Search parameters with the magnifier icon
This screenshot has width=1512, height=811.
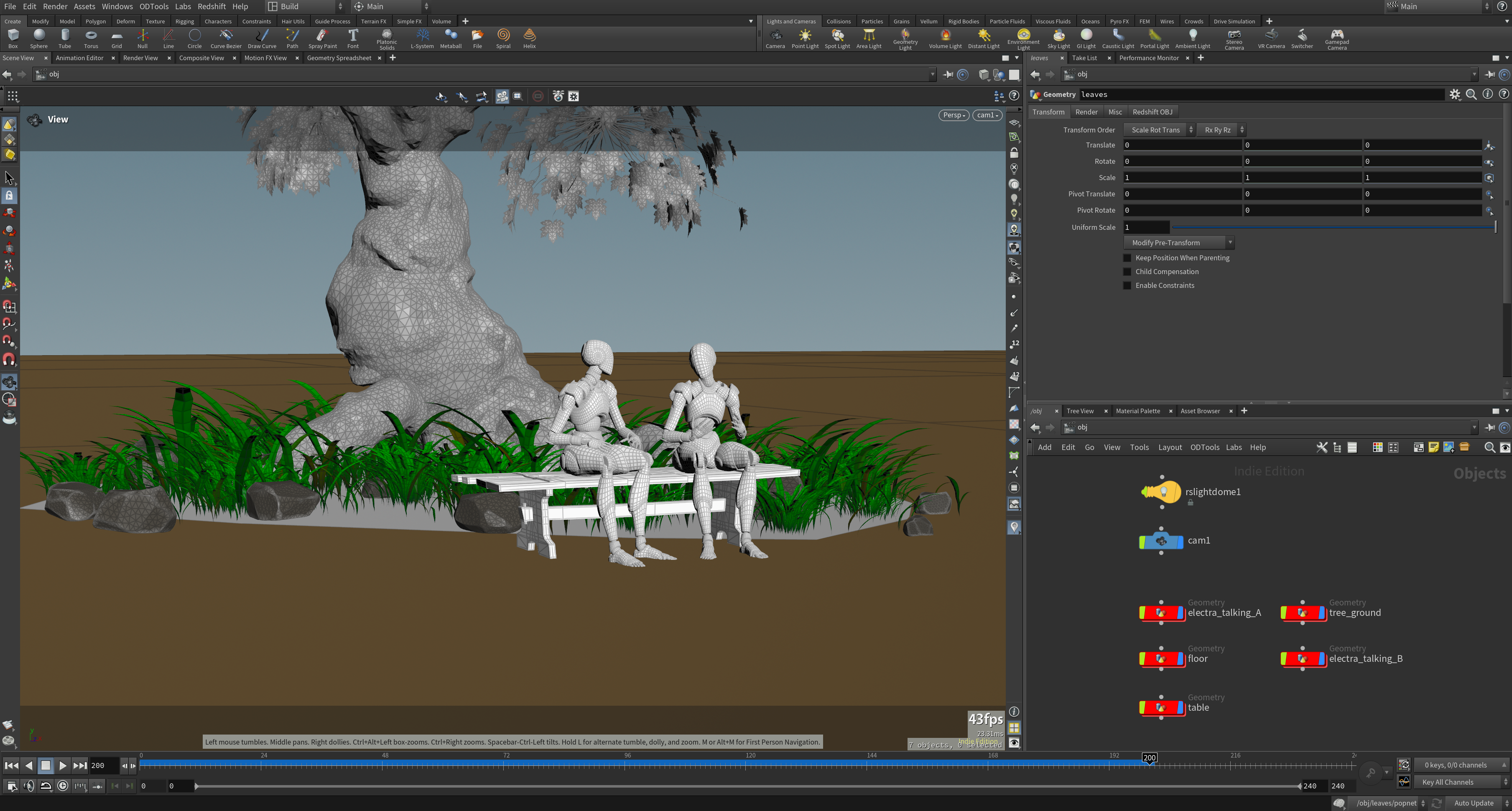[x=1471, y=94]
